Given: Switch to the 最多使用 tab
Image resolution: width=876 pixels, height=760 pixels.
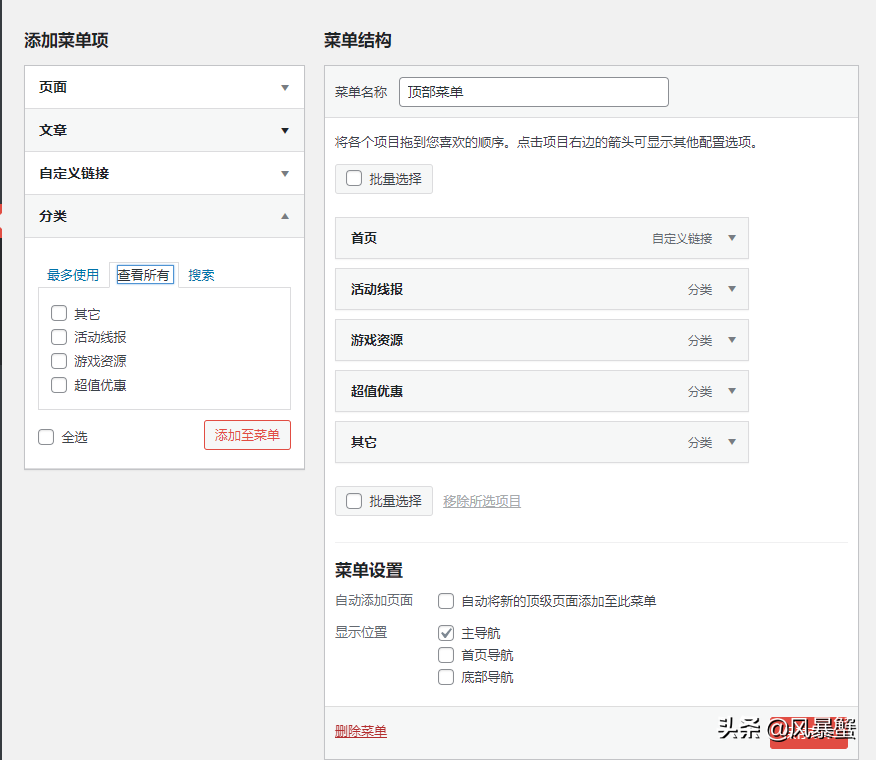Looking at the screenshot, I should click(73, 275).
